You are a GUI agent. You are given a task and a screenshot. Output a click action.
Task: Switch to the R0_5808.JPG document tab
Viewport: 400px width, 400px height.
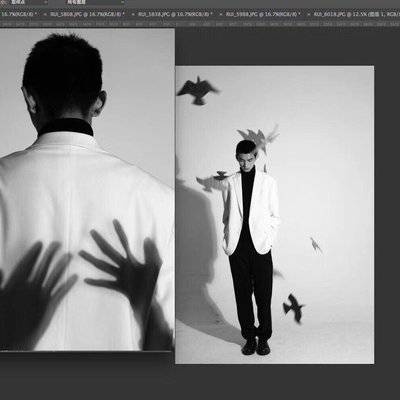point(87,14)
